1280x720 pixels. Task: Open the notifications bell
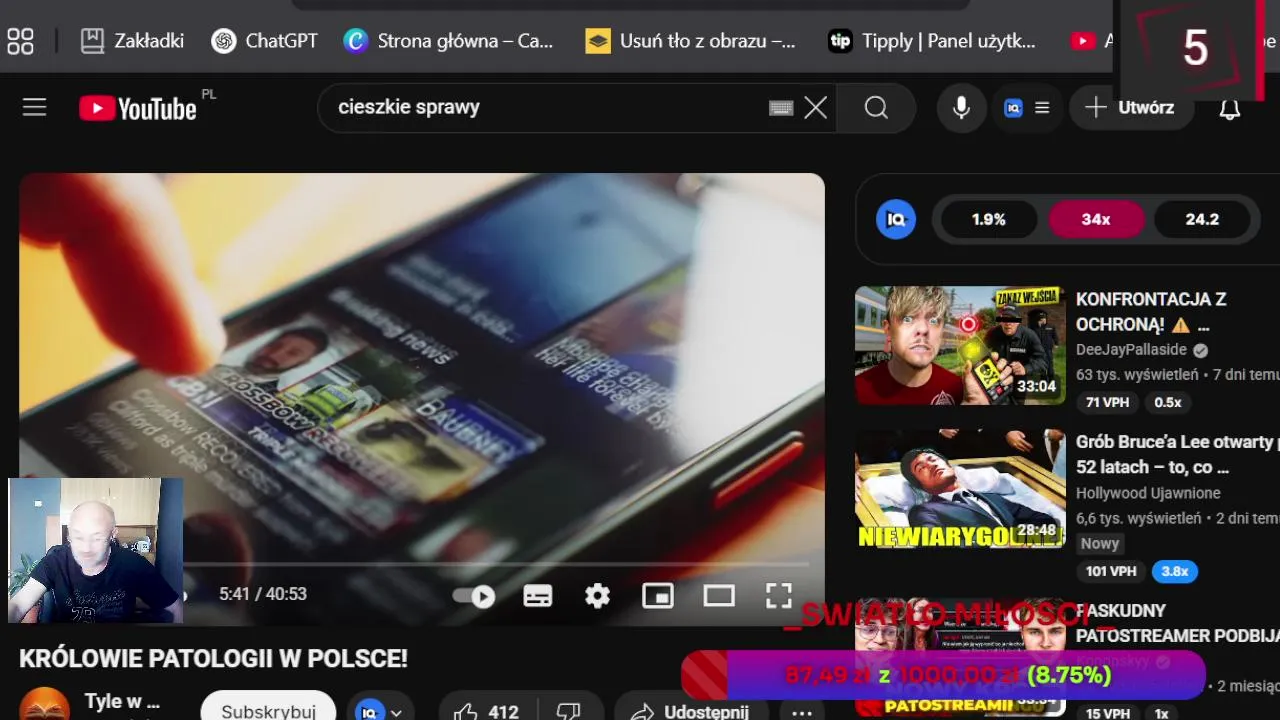[1230, 109]
